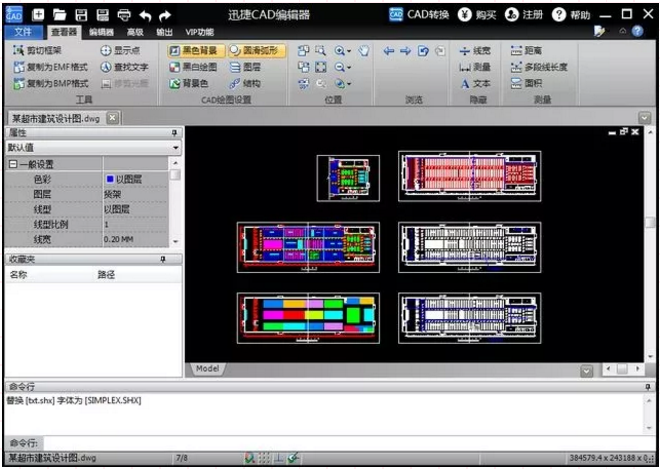Close the 某超市建筑设计图.dwg document tab
The width and height of the screenshot is (660, 469).
point(112,118)
